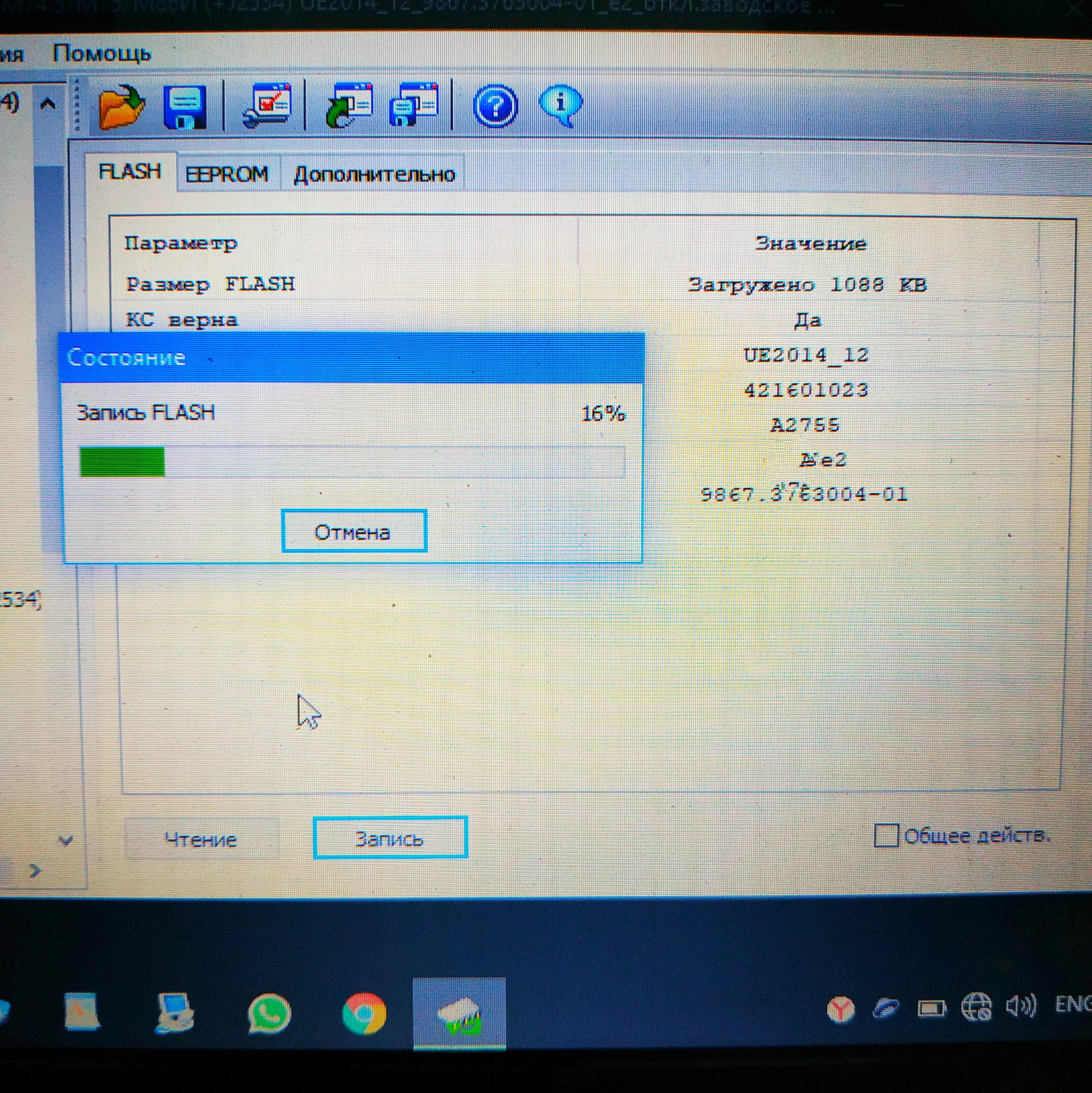Screen dimensions: 1092x1093
Task: Click the Значение column header
Action: pyautogui.click(x=811, y=243)
